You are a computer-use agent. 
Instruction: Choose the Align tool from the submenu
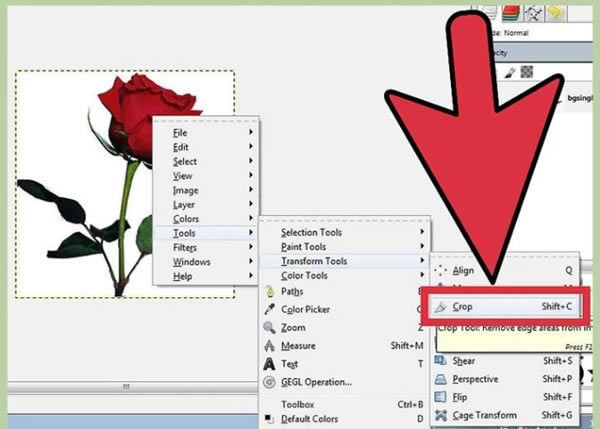click(505, 271)
